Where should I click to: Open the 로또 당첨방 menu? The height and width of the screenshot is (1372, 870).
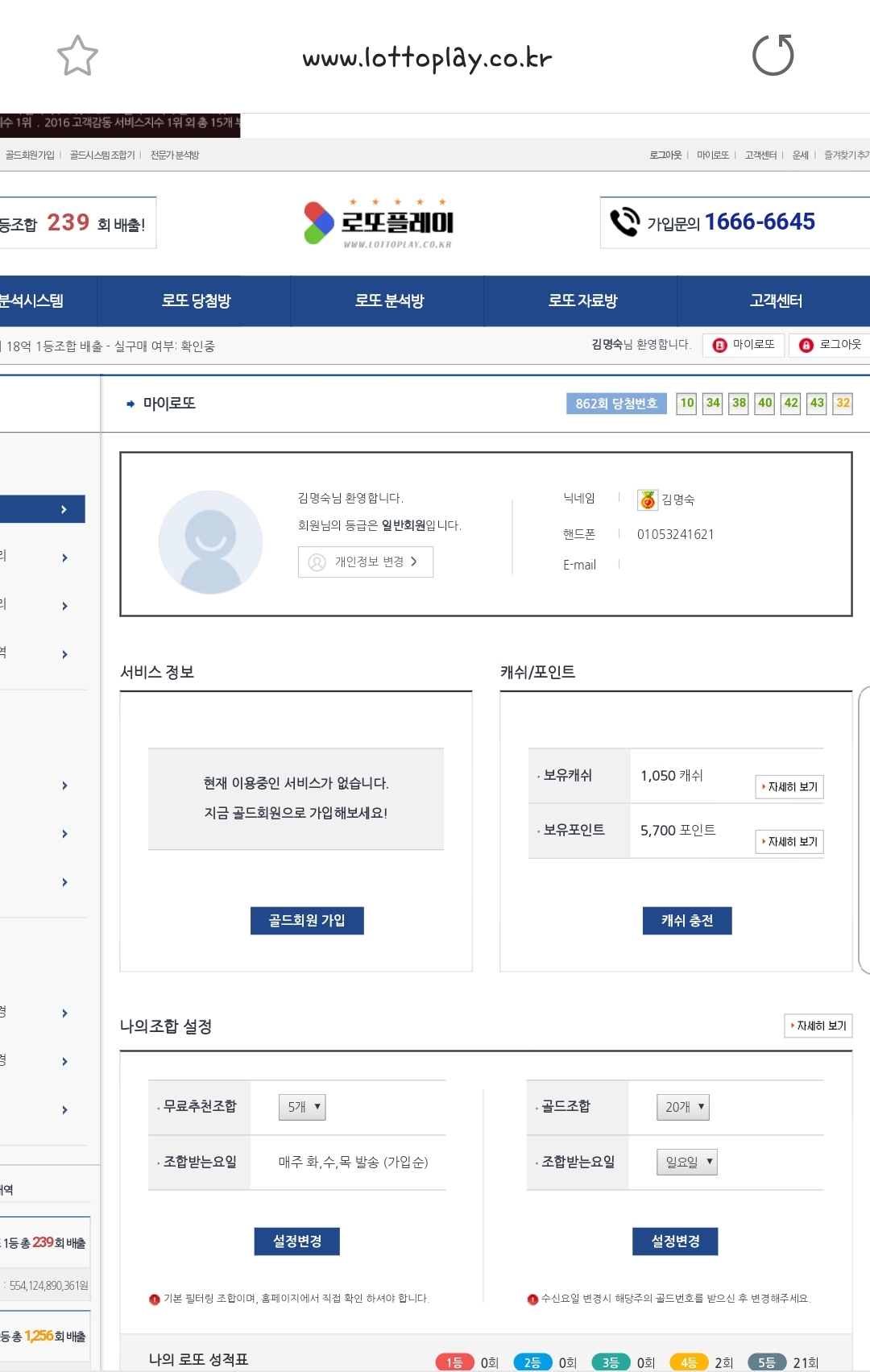click(196, 301)
